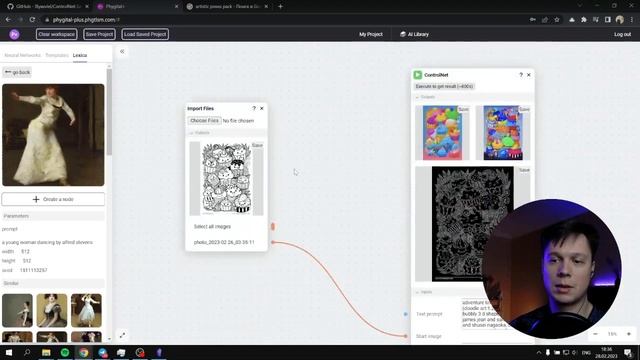This screenshot has width=640, height=360.
Task: Click the Create a node button
Action: 53,199
